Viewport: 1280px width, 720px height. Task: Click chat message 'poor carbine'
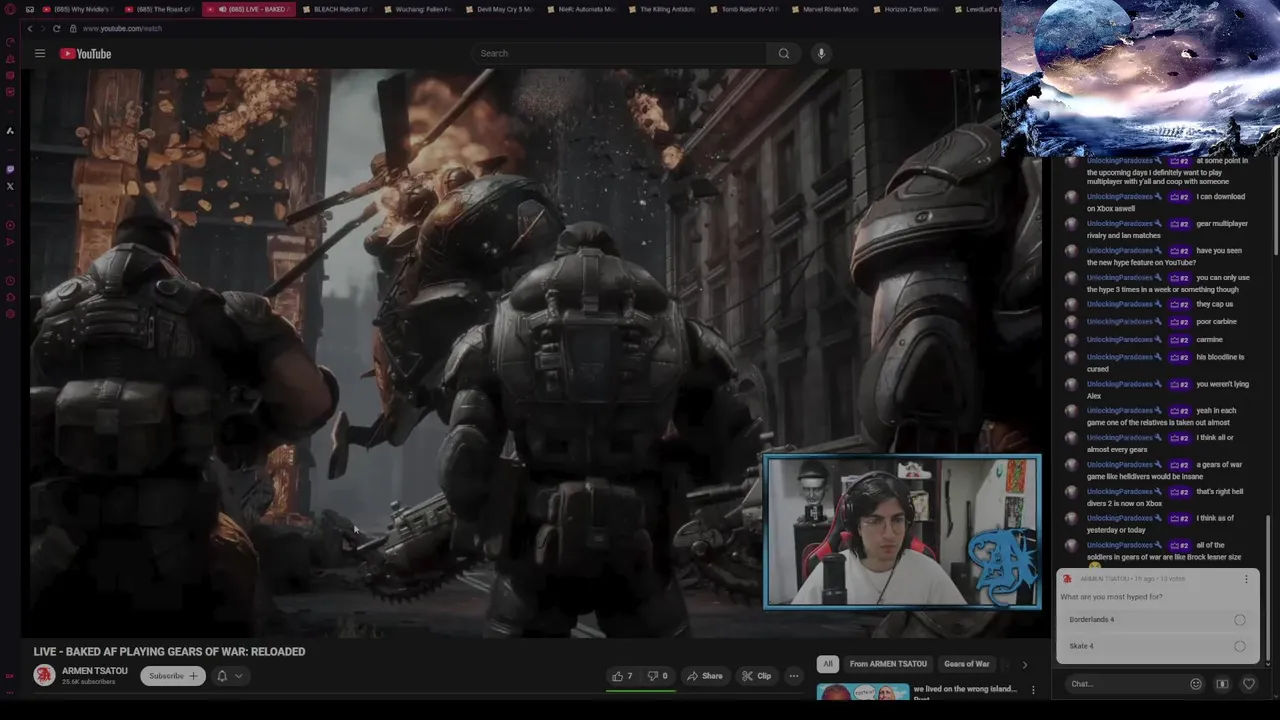[x=1216, y=322]
